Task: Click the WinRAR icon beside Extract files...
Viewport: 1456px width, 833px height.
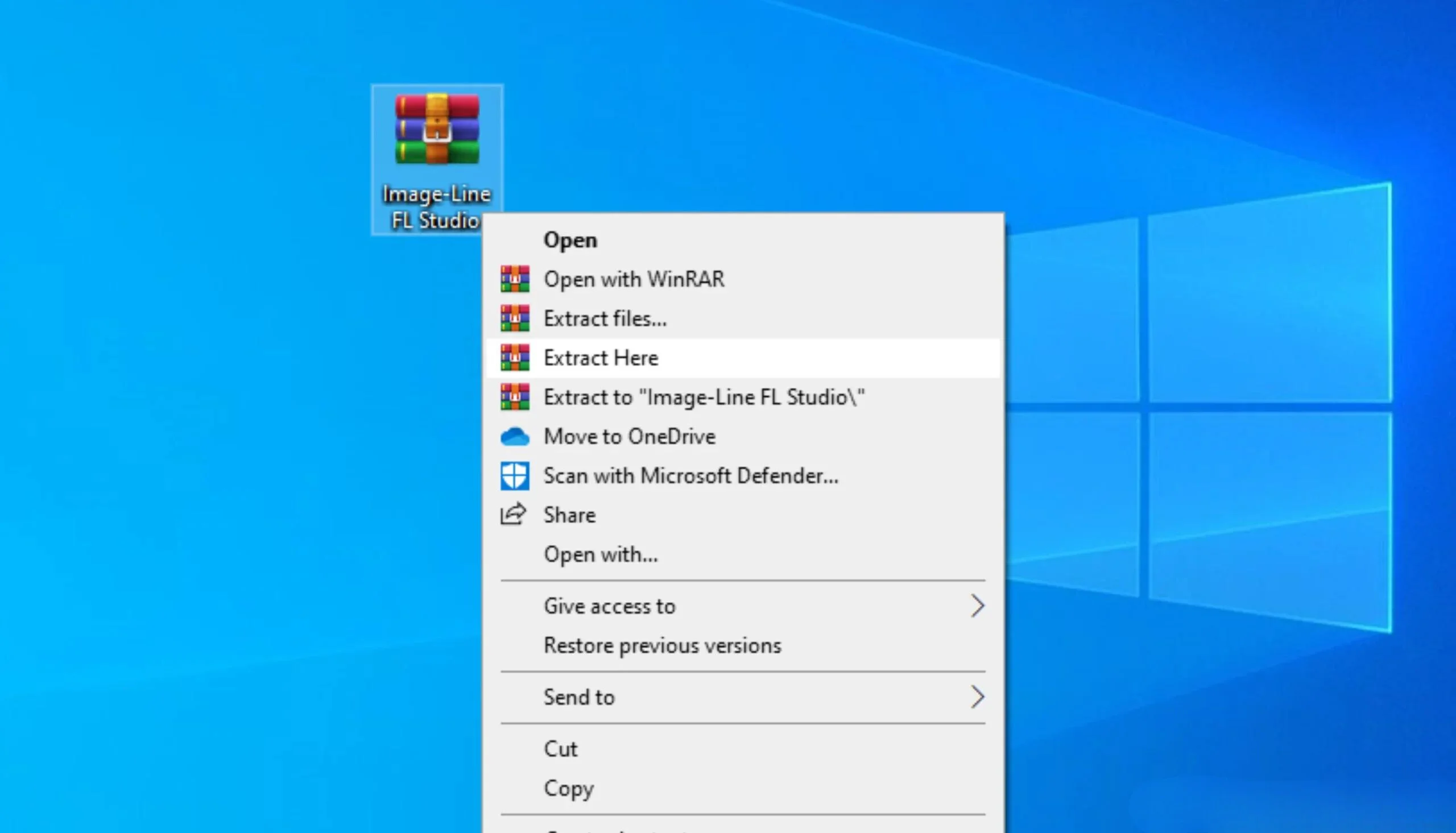Action: (515, 318)
